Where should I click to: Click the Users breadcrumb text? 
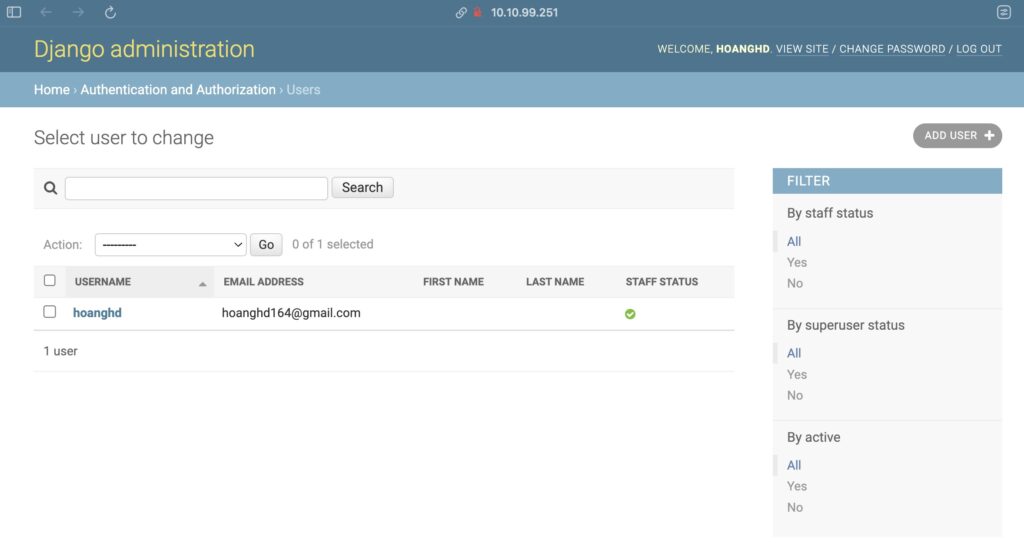tap(303, 90)
